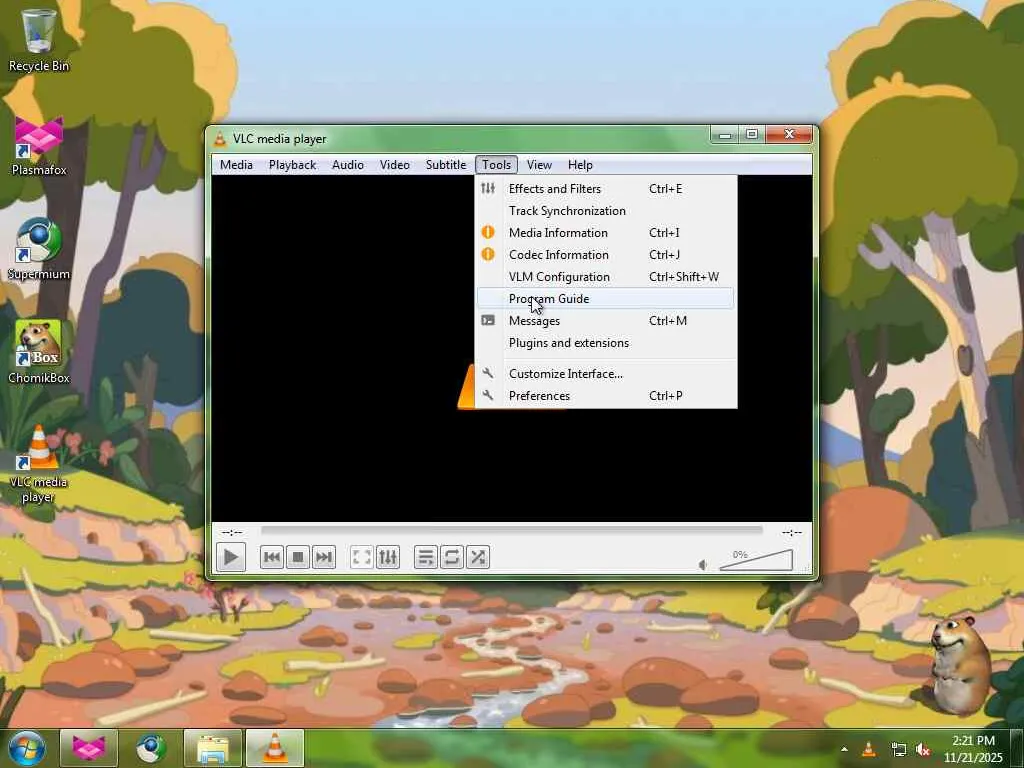
Task: Open the Audio menu
Action: [347, 165]
